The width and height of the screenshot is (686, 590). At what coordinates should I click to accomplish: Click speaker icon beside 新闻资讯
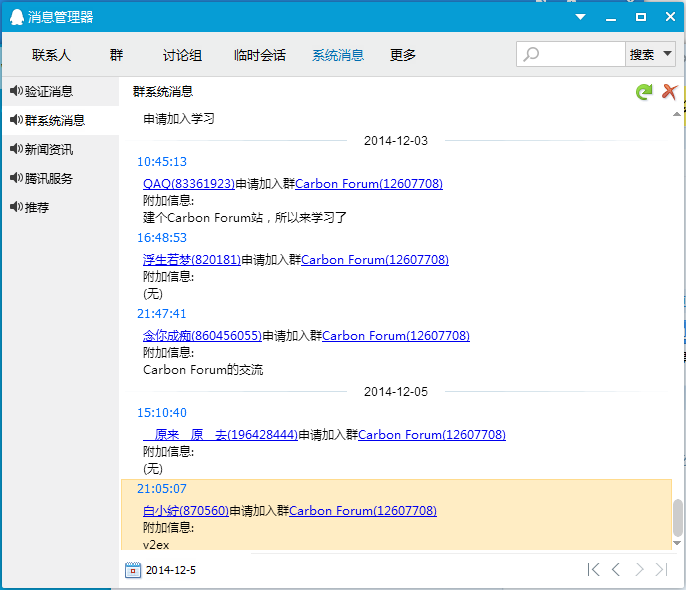[x=16, y=149]
